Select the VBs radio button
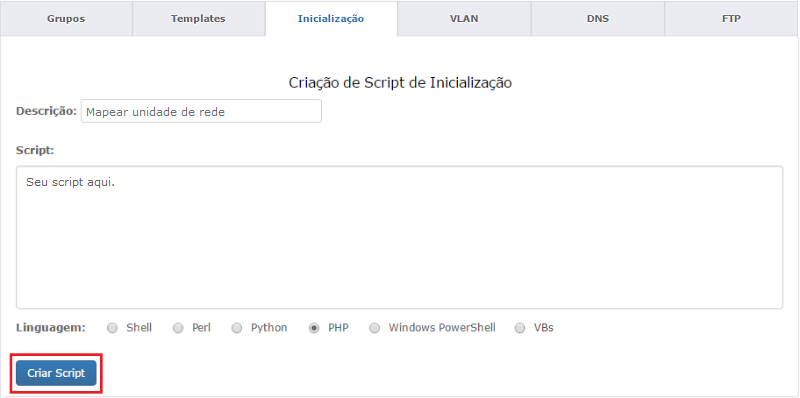This screenshot has height=398, width=800. coord(520,329)
